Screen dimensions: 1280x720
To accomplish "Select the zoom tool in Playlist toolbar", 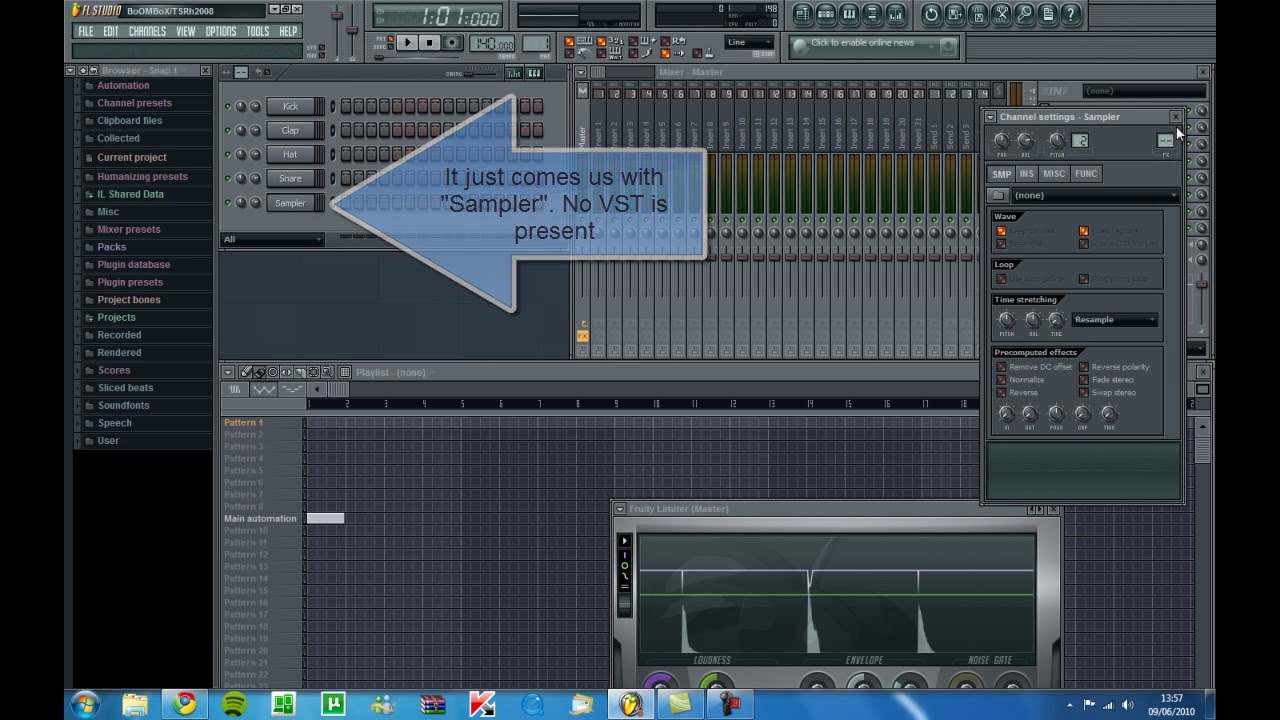I will coord(327,372).
